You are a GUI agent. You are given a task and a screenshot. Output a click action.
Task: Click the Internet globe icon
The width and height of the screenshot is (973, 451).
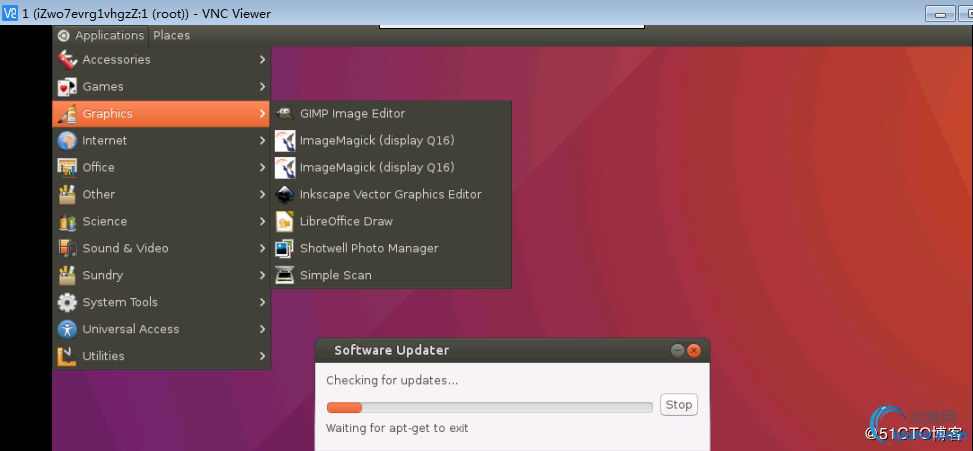click(67, 141)
